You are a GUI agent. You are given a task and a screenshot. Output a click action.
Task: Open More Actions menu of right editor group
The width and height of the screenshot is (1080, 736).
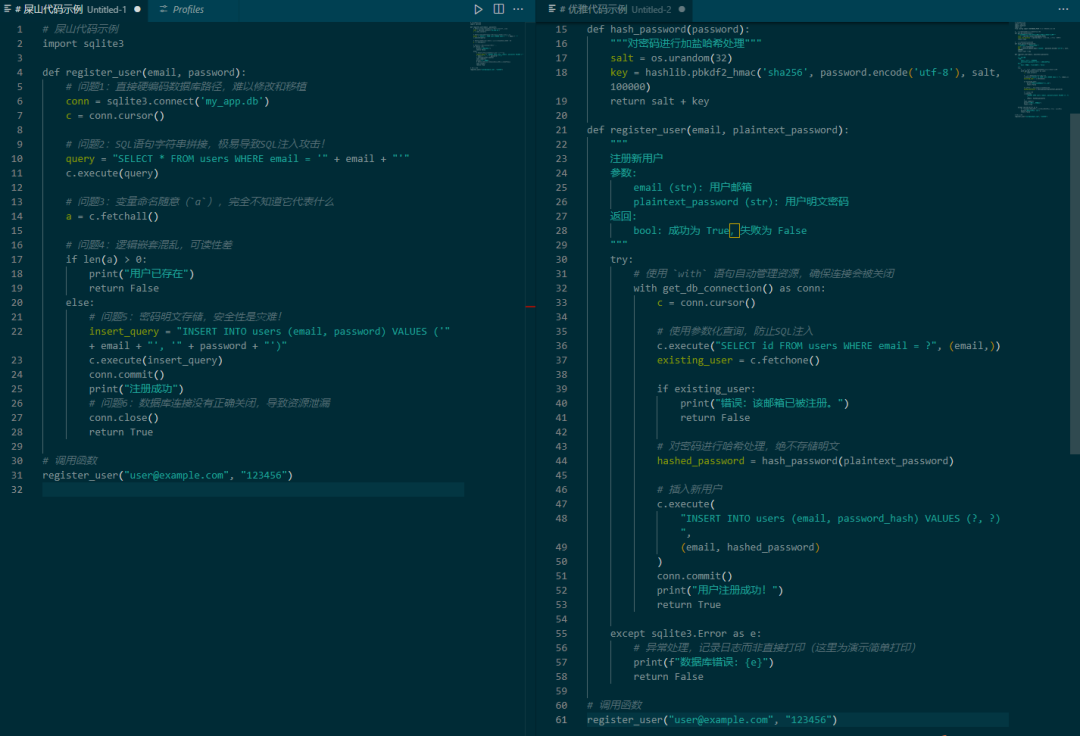[1062, 9]
